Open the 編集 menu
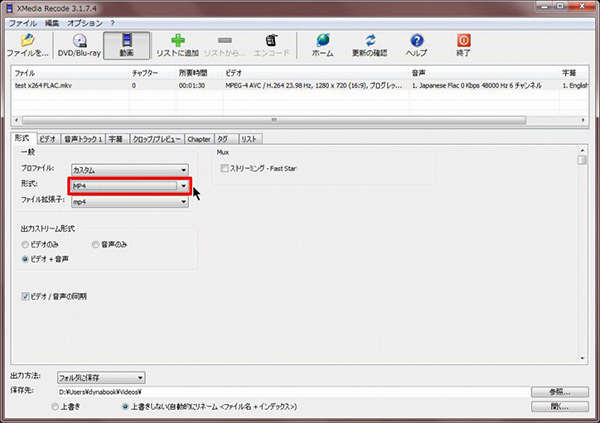 pyautogui.click(x=52, y=23)
